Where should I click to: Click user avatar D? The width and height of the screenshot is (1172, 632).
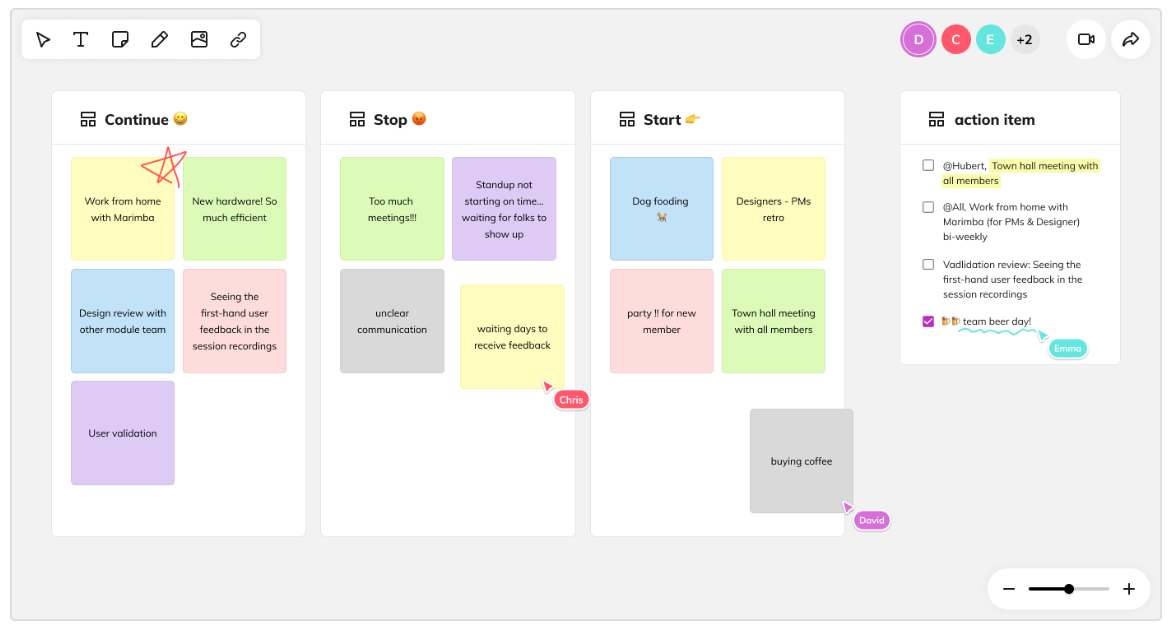pyautogui.click(x=919, y=40)
